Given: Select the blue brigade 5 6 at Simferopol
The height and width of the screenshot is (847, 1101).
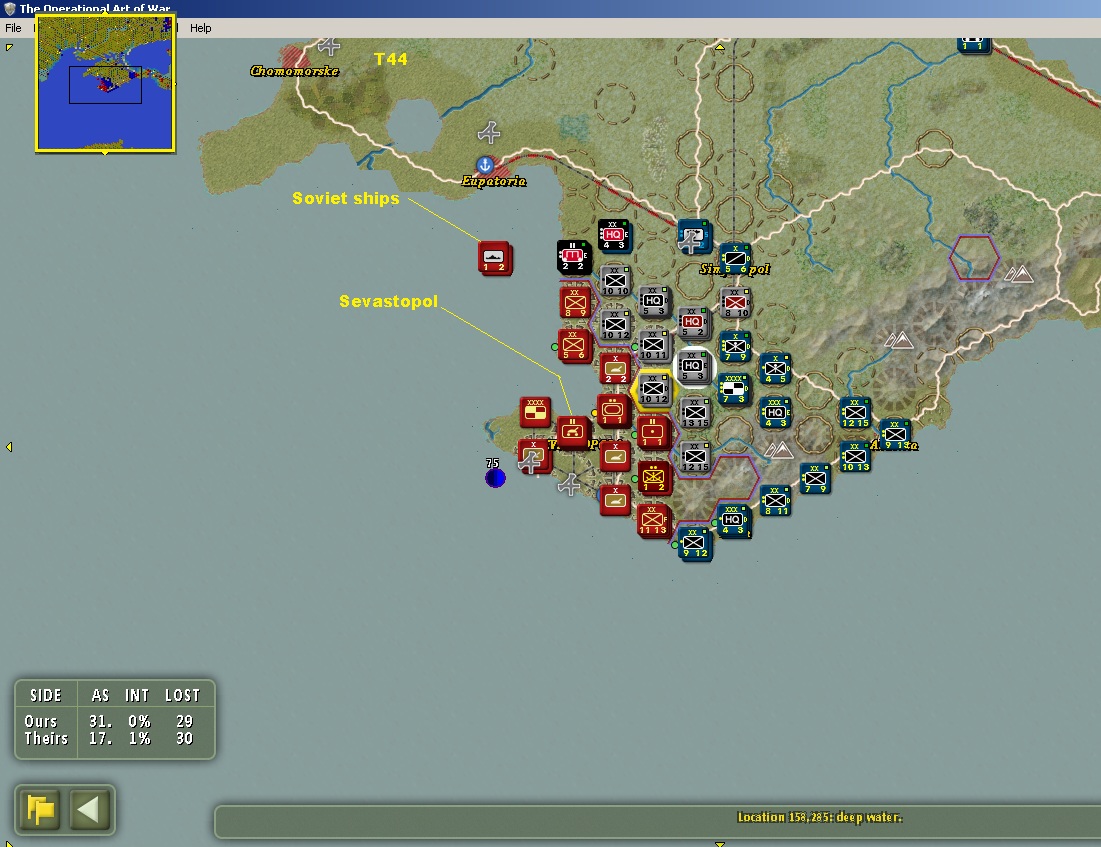Looking at the screenshot, I should 735,259.
